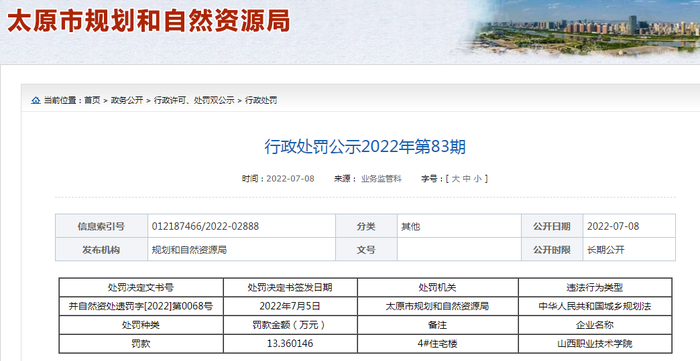Click the 违法行为类型 header cell

tap(595, 287)
